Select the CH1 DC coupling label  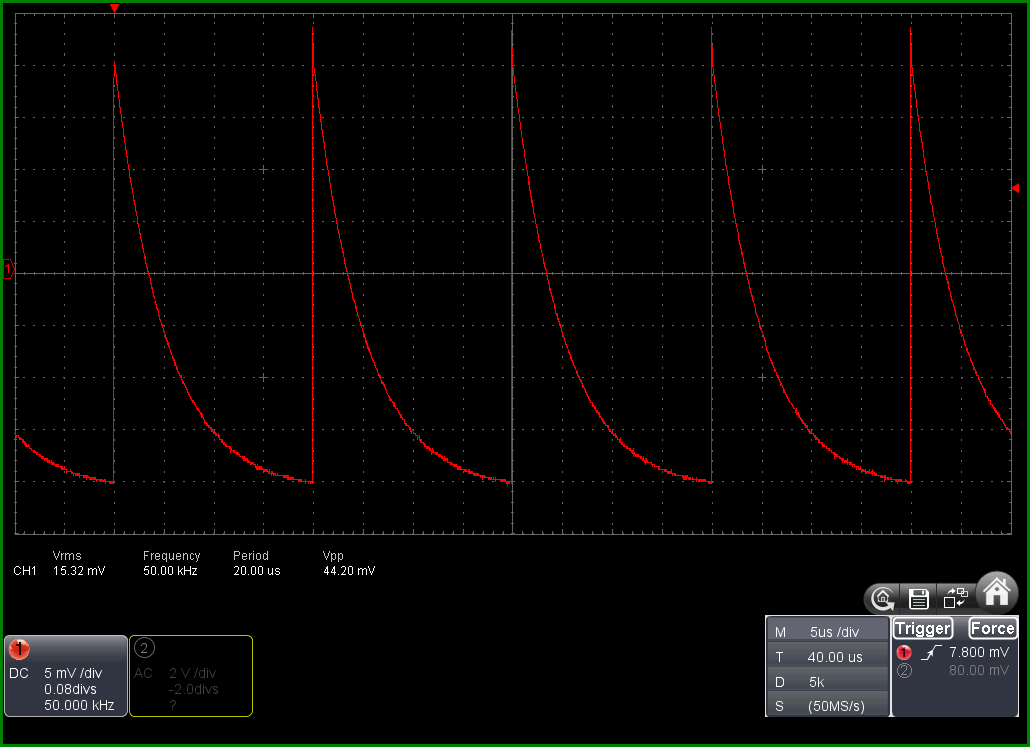pos(19,673)
